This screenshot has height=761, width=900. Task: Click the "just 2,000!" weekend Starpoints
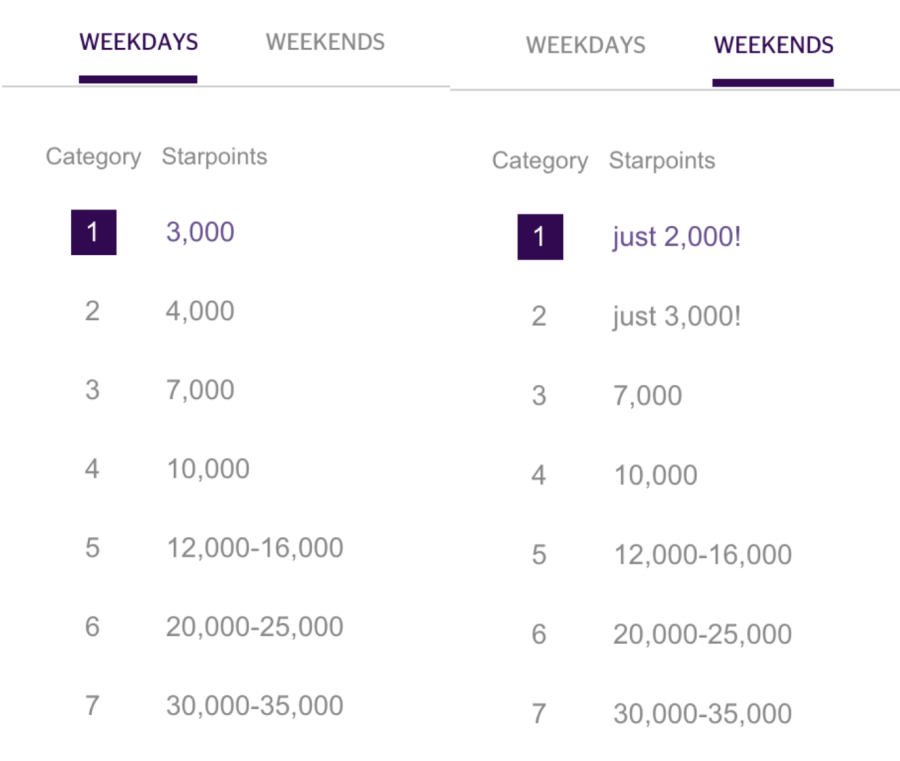tap(677, 238)
